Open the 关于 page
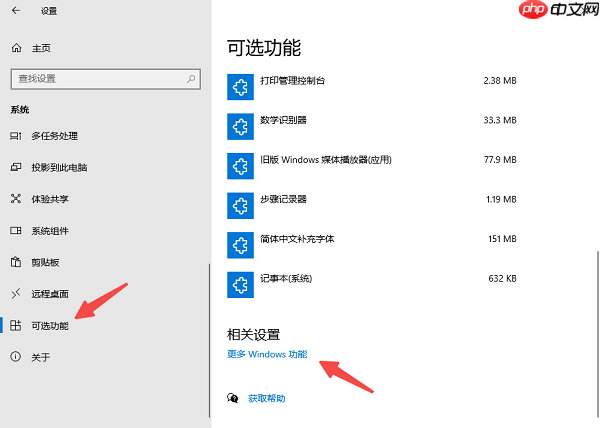The width and height of the screenshot is (600, 428). [41, 357]
